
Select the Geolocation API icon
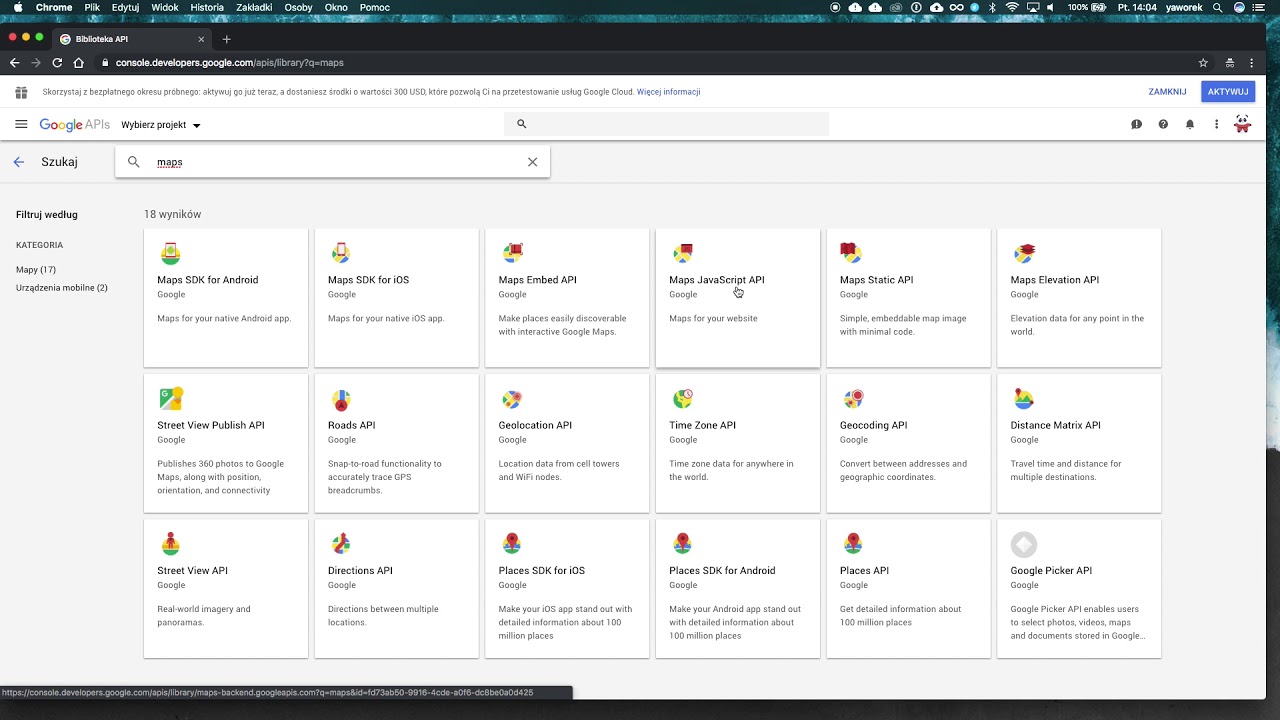tap(512, 399)
